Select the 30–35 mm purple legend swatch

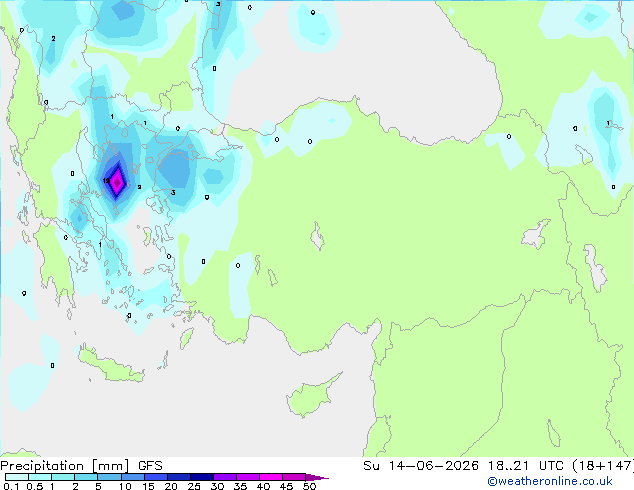coord(224,477)
